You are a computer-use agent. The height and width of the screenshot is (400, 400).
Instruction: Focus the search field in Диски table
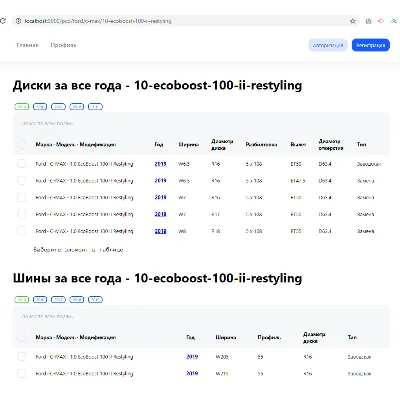201,123
